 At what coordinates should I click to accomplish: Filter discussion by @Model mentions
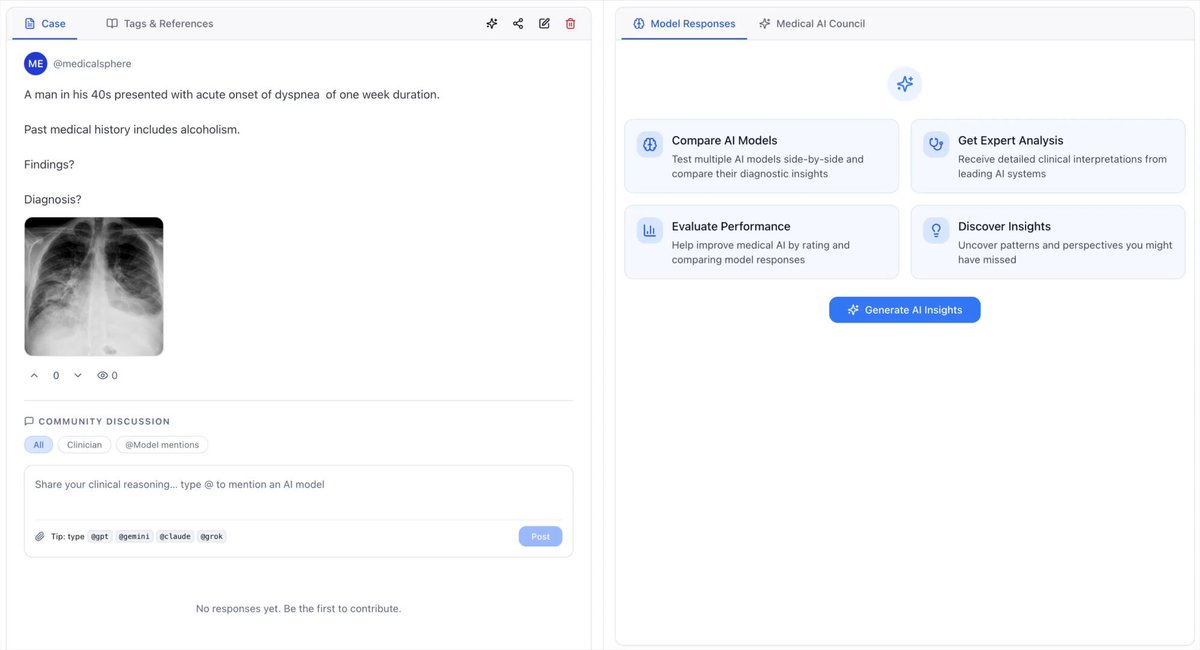[x=162, y=445]
